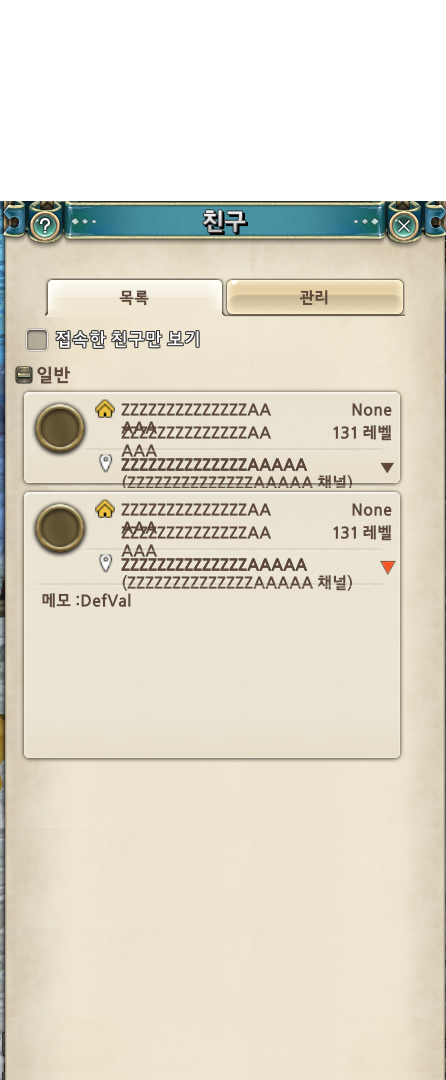
Task: Click the first friend's channel location text
Action: tap(237, 481)
